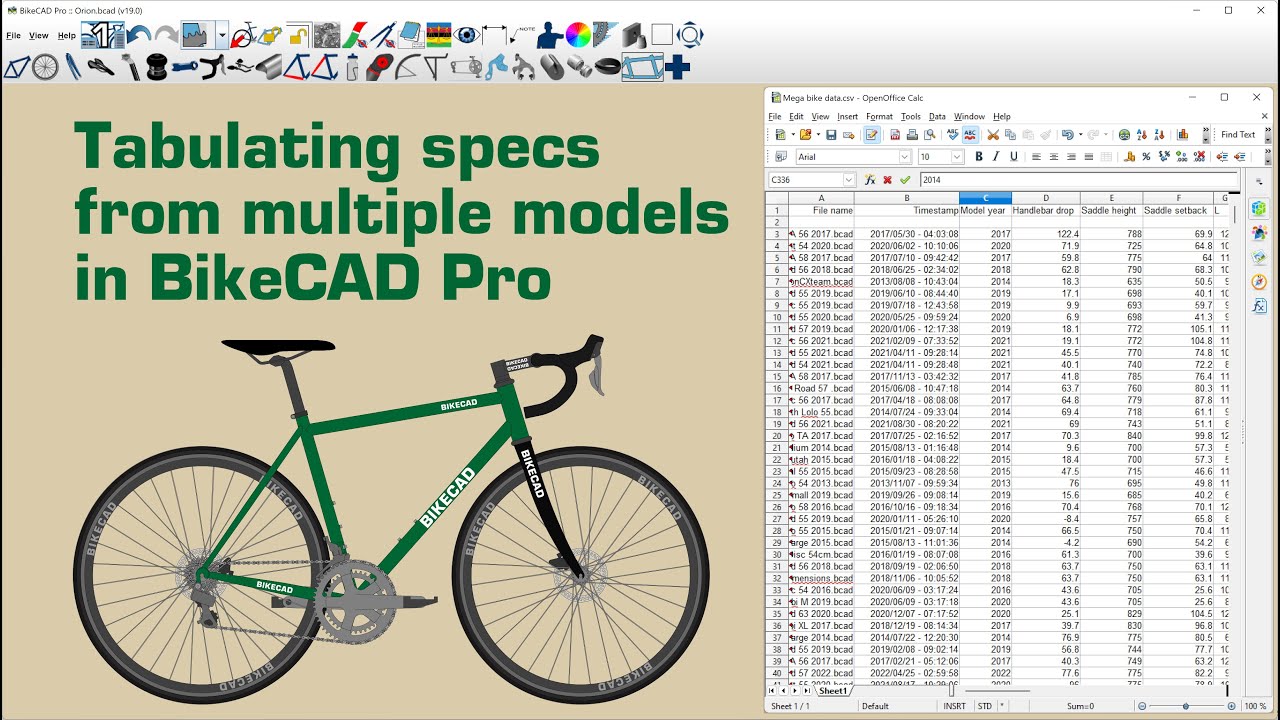Open the Arial font name dropdown
Image resolution: width=1280 pixels, height=720 pixels.
[905, 157]
